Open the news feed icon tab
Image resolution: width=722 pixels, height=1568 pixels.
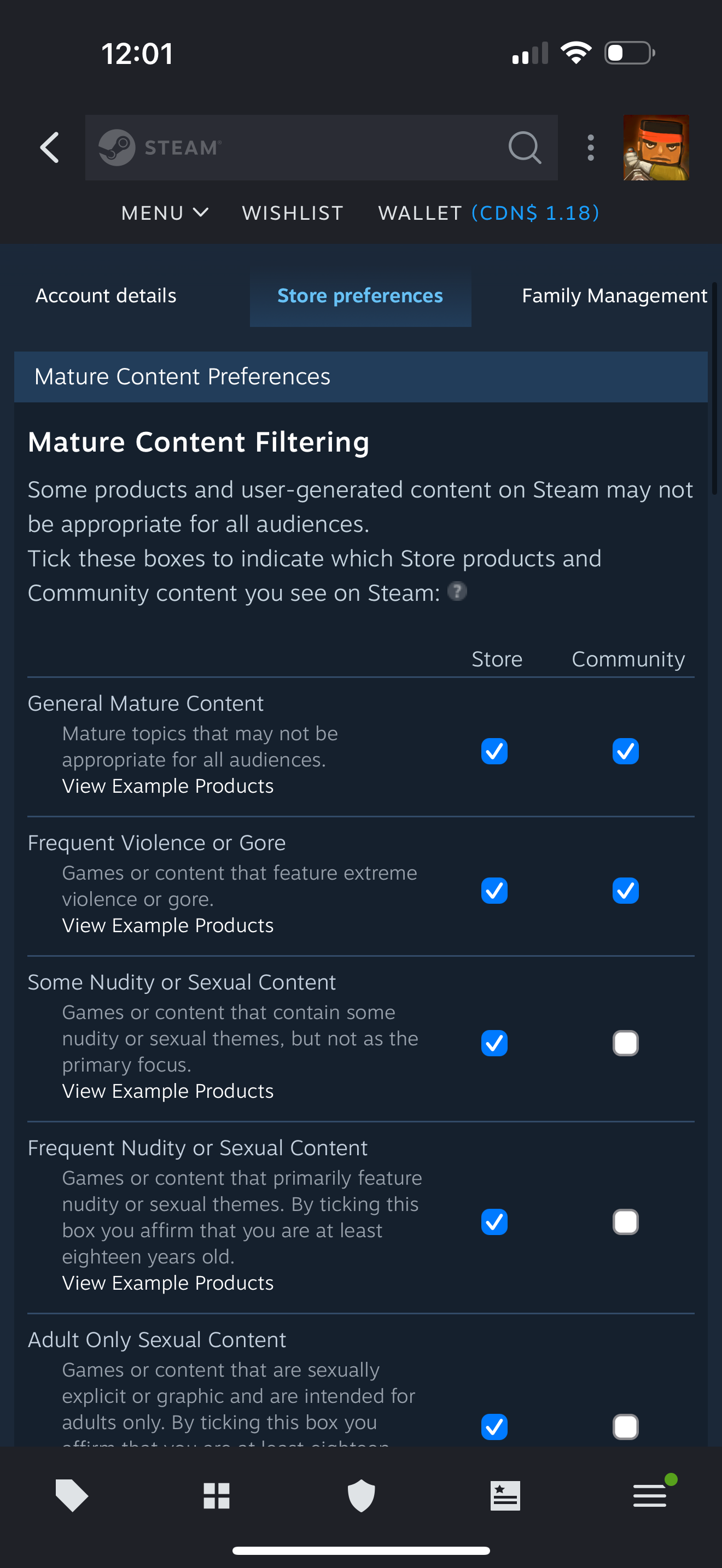coord(505,1495)
